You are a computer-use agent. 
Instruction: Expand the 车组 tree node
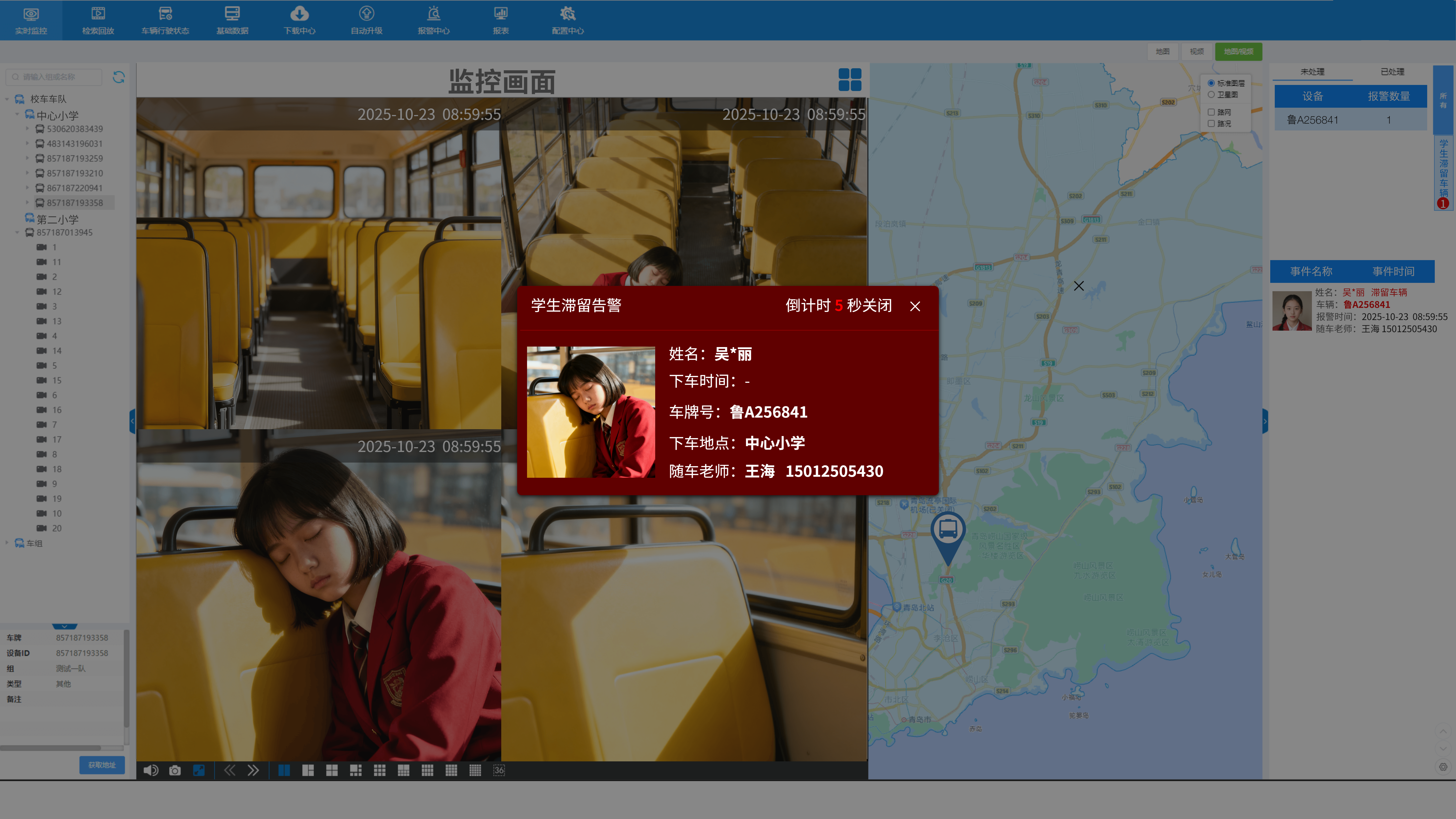pyautogui.click(x=7, y=543)
